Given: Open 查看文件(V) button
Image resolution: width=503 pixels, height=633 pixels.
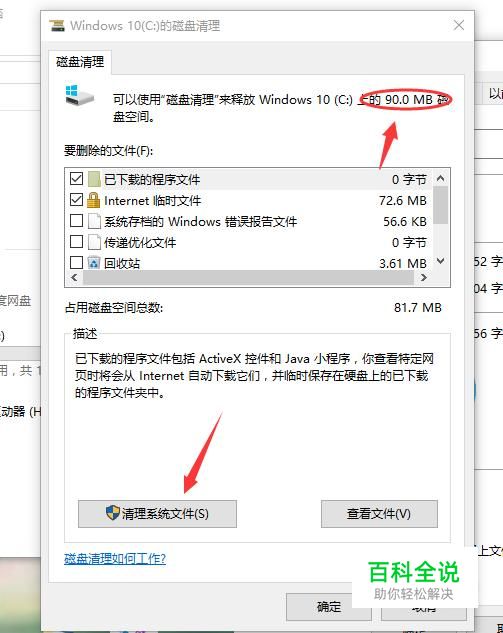Looking at the screenshot, I should coord(379,514).
